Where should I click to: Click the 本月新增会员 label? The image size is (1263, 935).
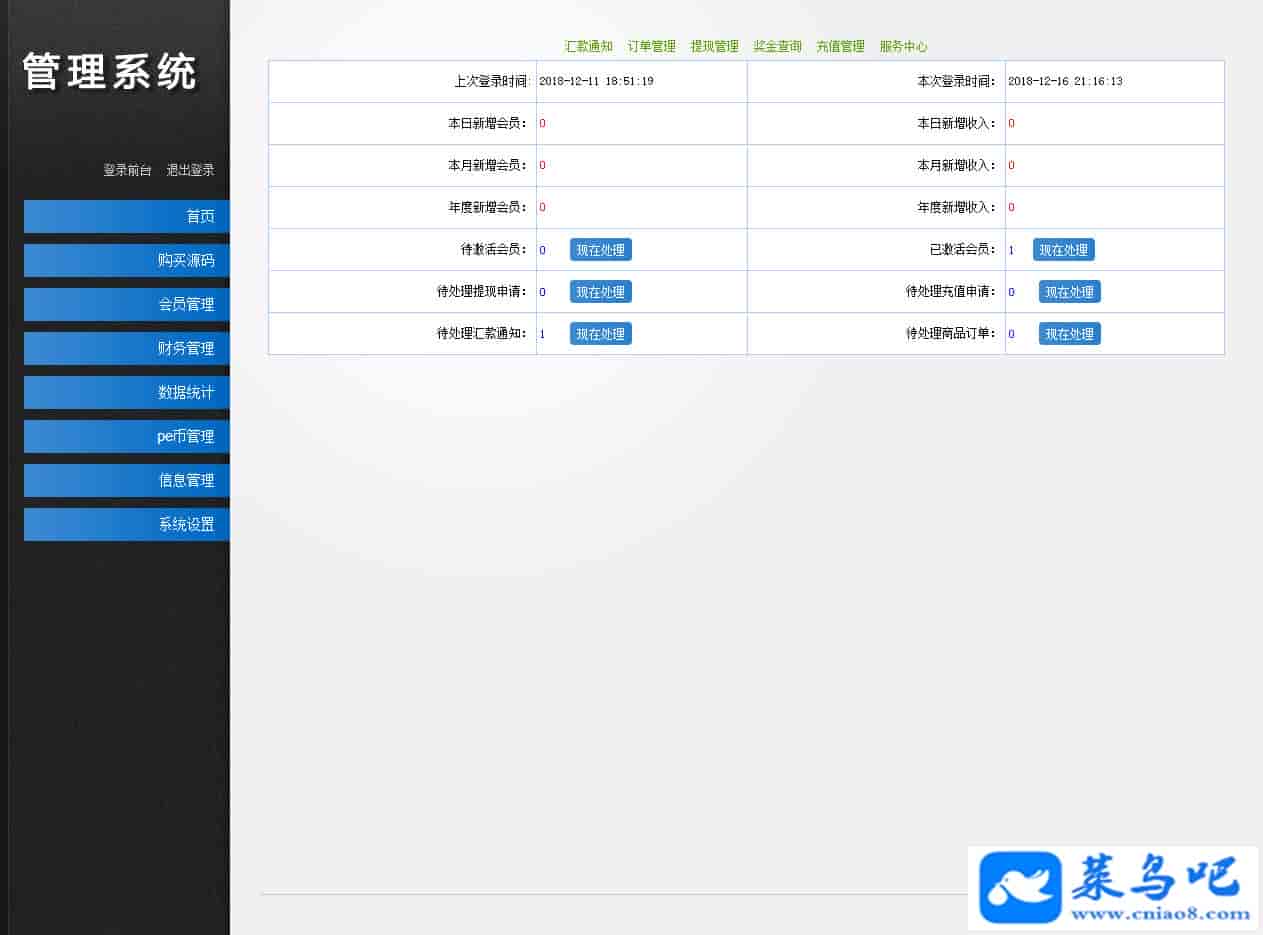point(487,165)
